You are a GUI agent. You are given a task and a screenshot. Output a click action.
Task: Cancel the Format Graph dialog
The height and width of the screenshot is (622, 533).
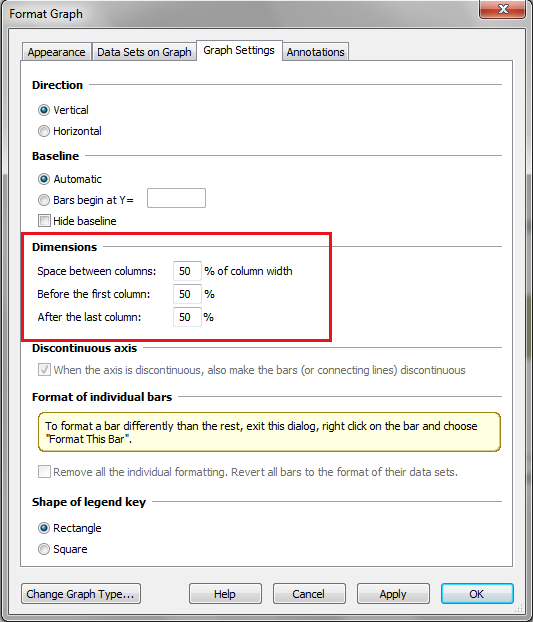309,594
